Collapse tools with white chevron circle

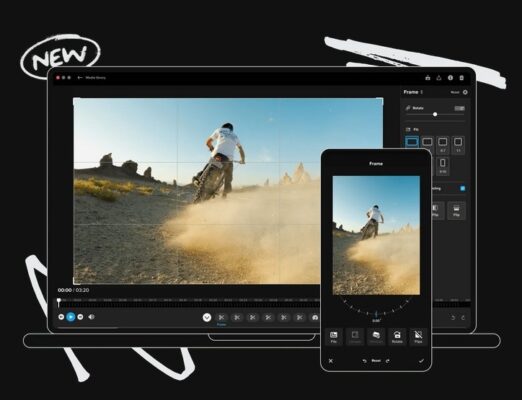tap(207, 317)
